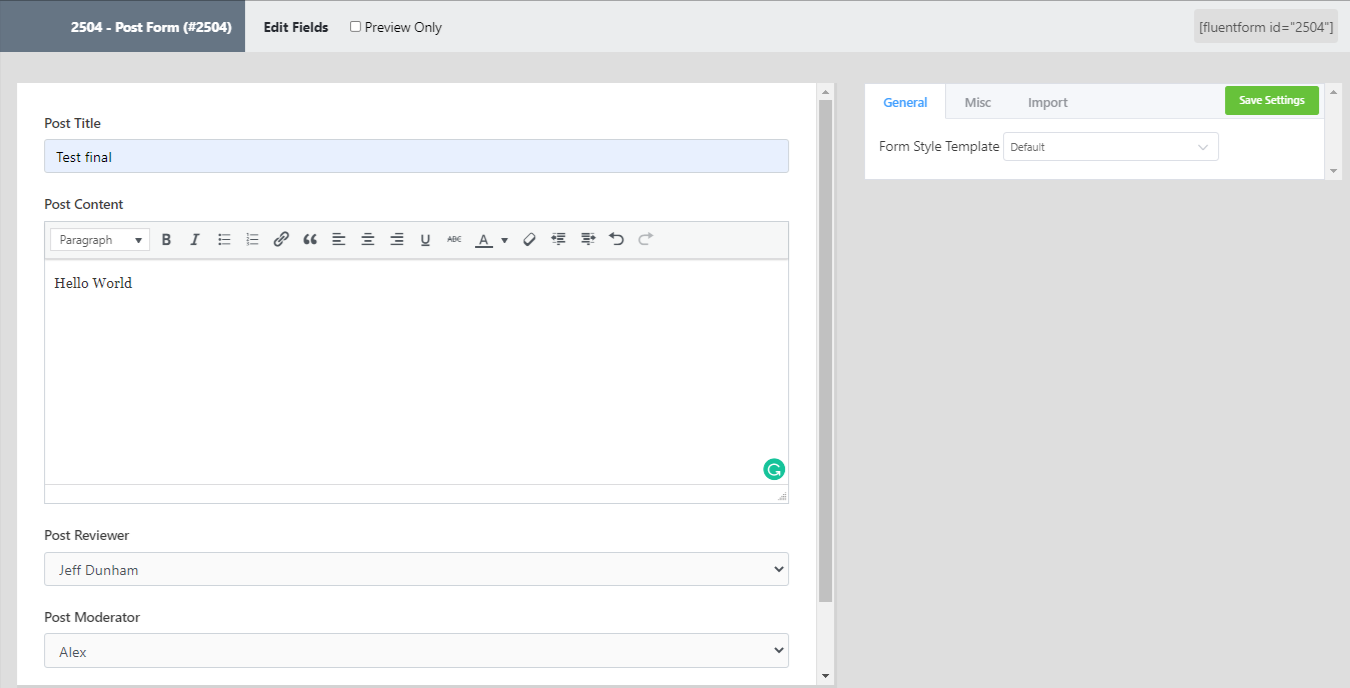Insert a numbered list
Viewport: 1350px width, 688px height.
pyautogui.click(x=253, y=240)
